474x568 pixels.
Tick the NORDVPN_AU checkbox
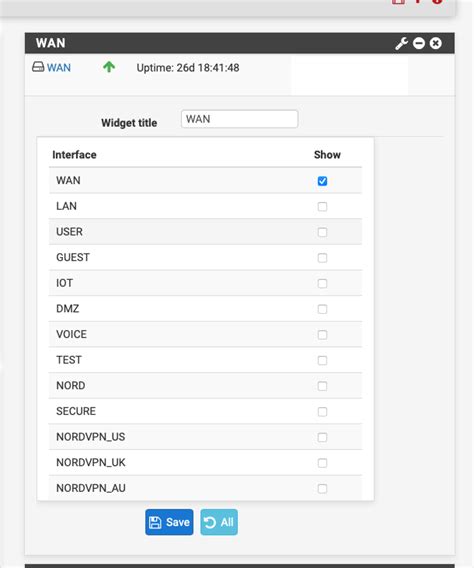pos(322,489)
